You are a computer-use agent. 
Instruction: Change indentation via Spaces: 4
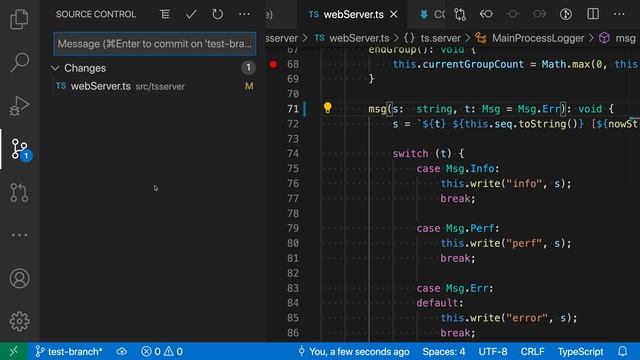444,351
